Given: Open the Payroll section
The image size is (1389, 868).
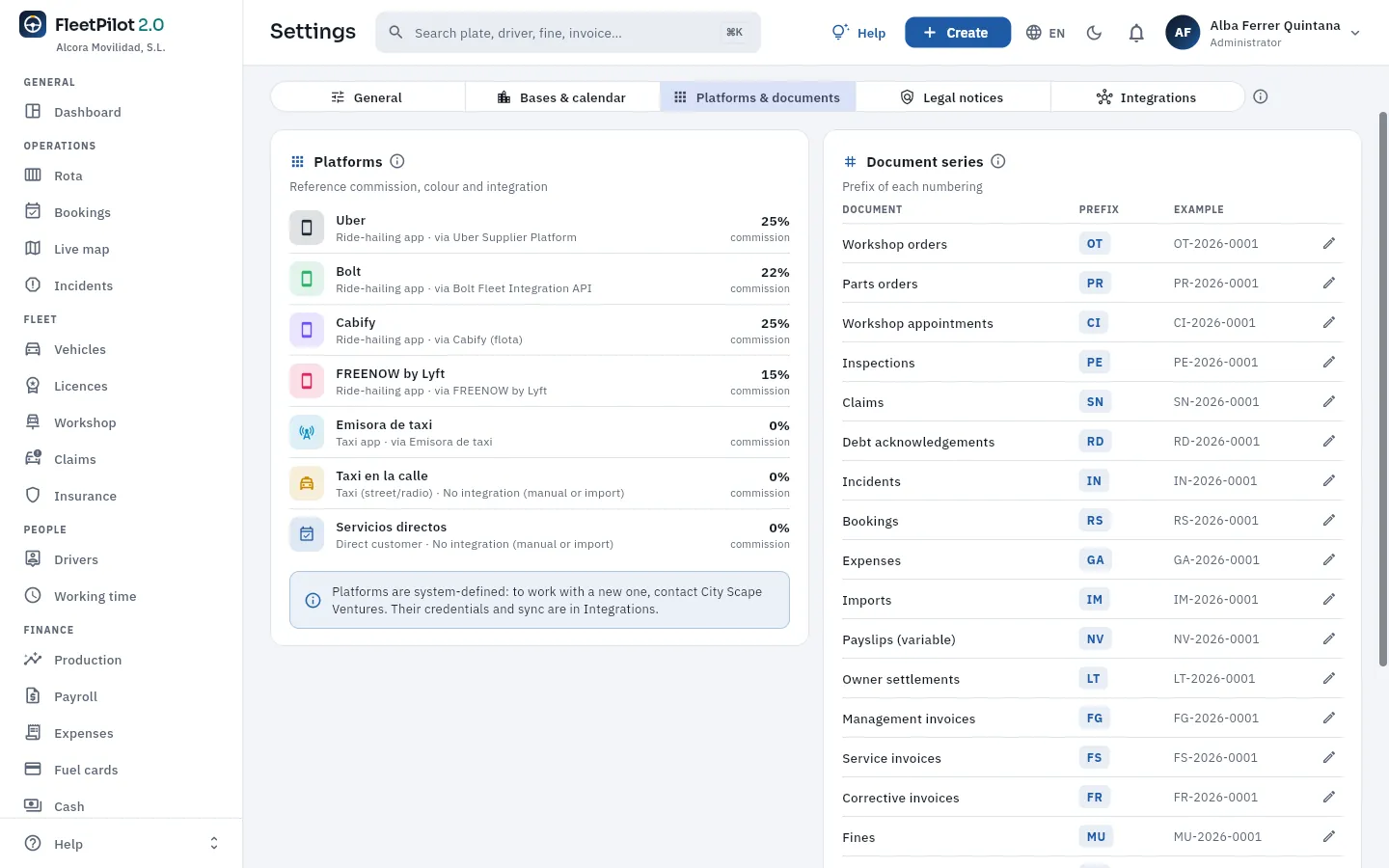Looking at the screenshot, I should coord(122,696).
